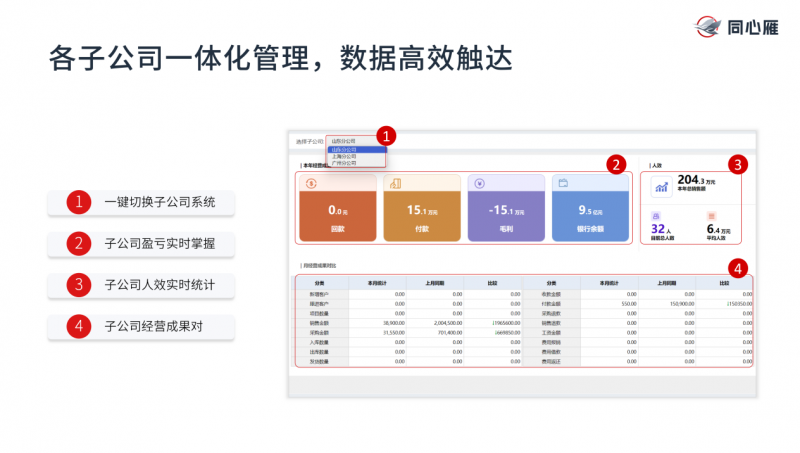Open the blue 银行余额 9.5亿元 card
The image size is (800, 453).
[590, 208]
